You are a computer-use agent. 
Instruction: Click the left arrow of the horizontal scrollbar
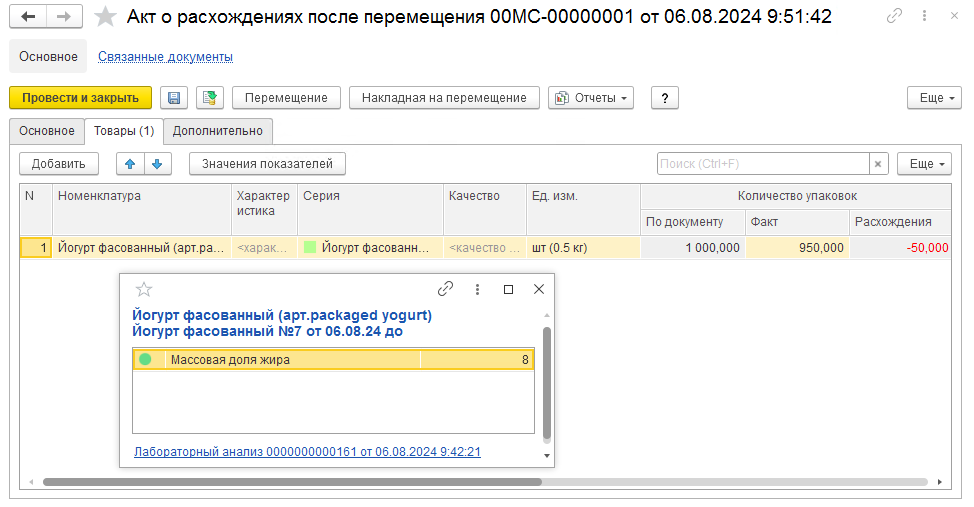click(x=31, y=482)
